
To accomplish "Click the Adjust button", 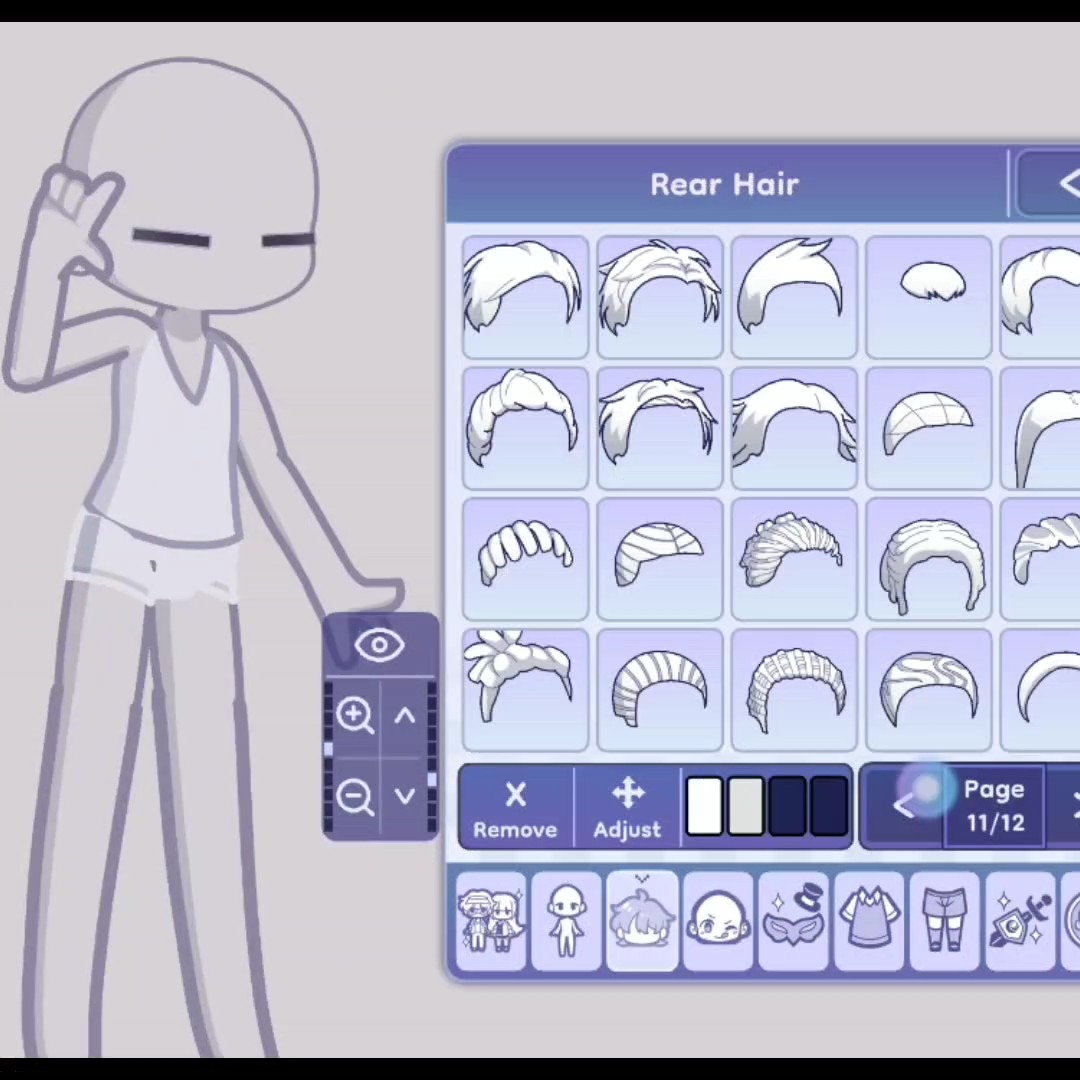I will [627, 809].
